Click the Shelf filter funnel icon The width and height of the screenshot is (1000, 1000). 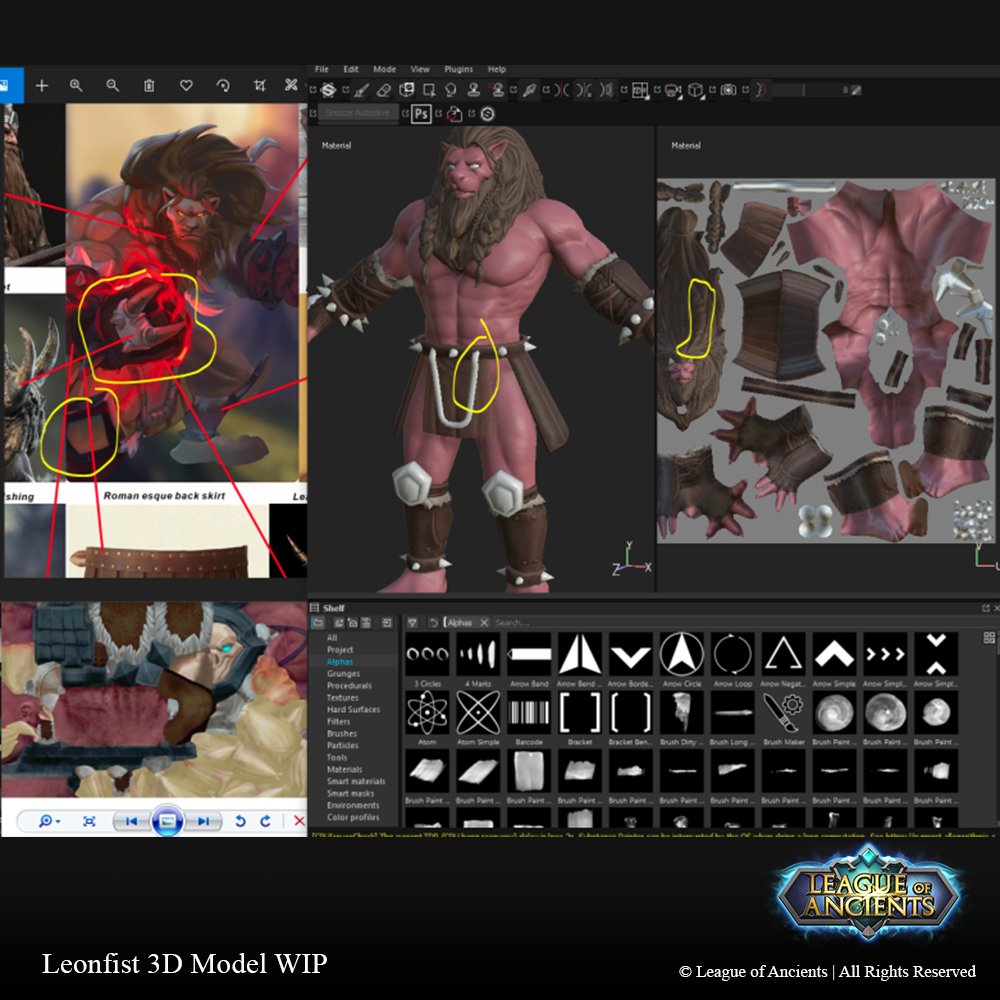pyautogui.click(x=413, y=622)
